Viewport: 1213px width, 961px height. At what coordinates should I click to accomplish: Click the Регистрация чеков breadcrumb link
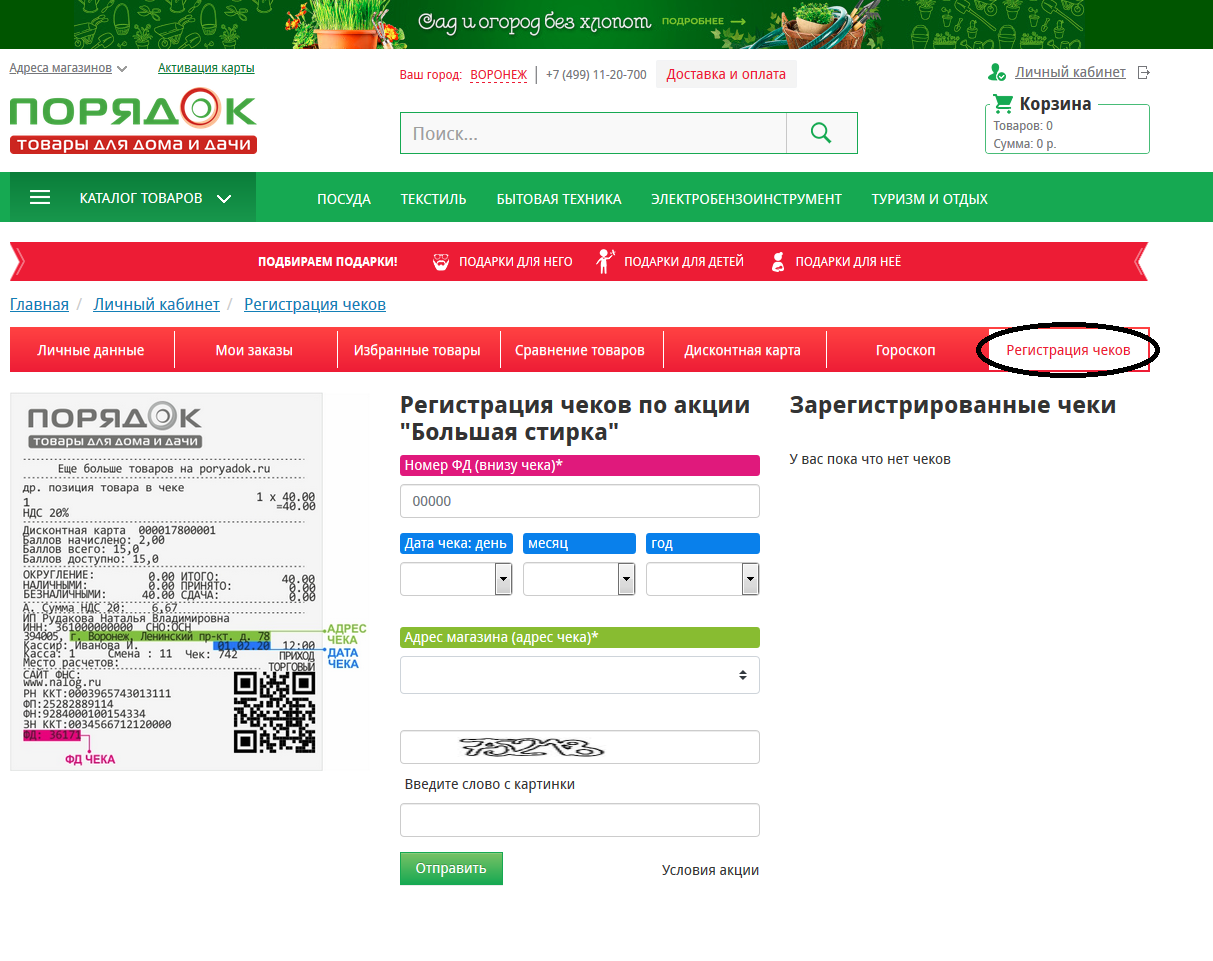tap(315, 304)
